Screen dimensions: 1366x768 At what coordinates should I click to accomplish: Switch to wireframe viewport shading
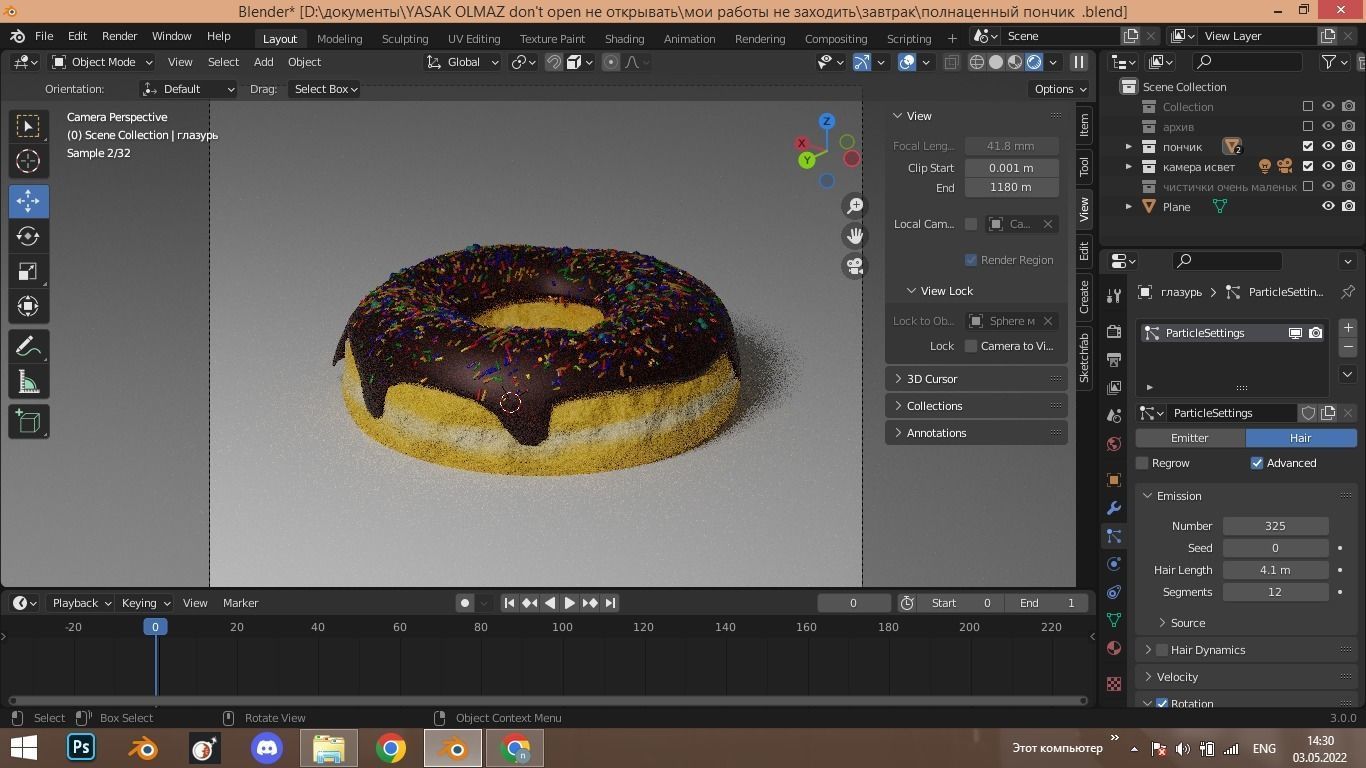(x=977, y=62)
